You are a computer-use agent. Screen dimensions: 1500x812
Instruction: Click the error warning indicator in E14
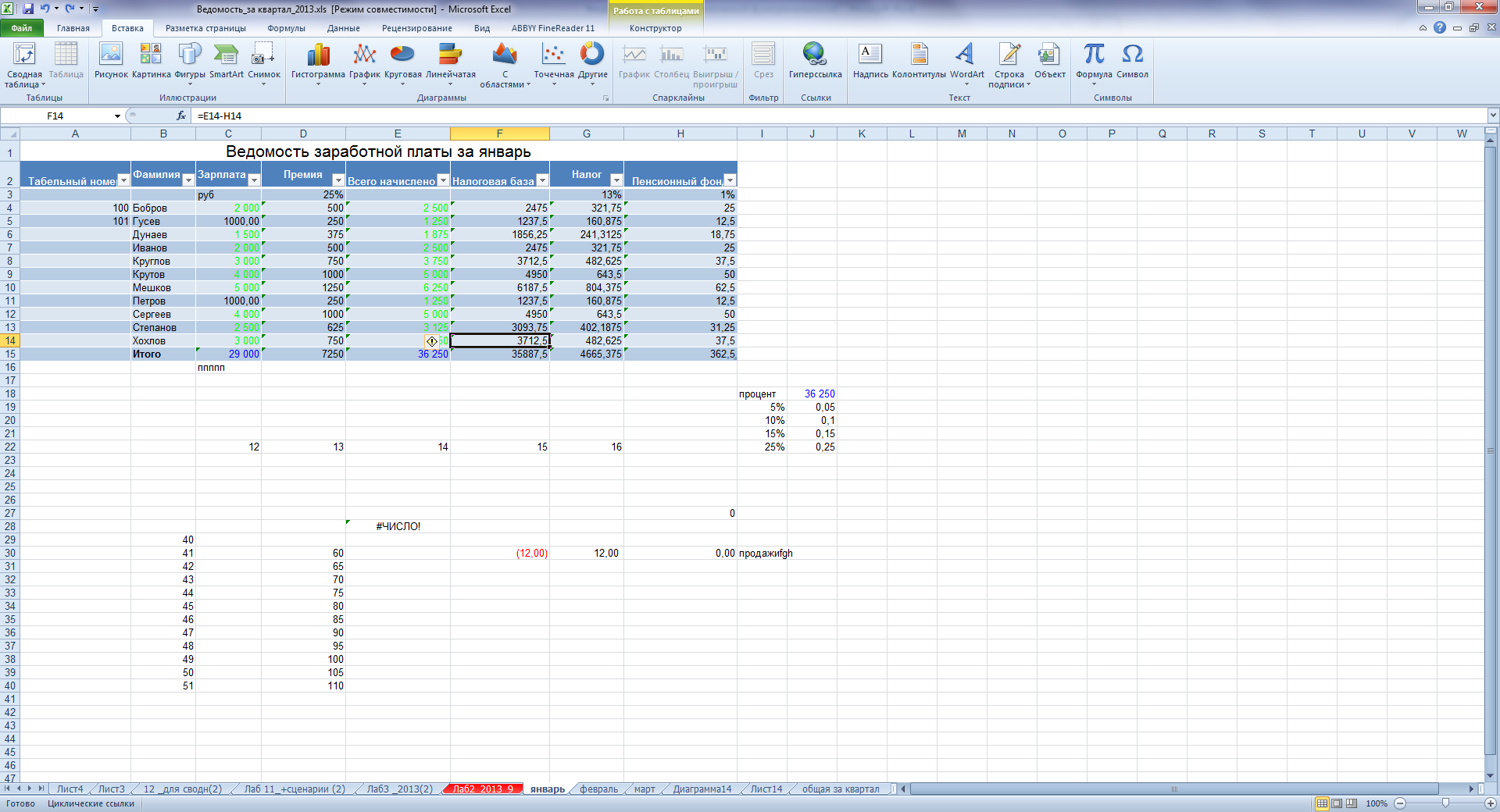[431, 341]
